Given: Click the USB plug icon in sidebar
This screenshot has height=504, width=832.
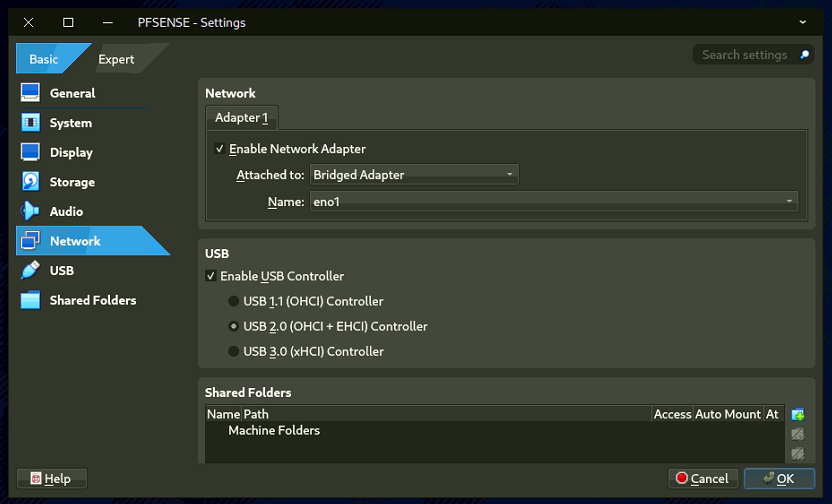Looking at the screenshot, I should [x=30, y=270].
